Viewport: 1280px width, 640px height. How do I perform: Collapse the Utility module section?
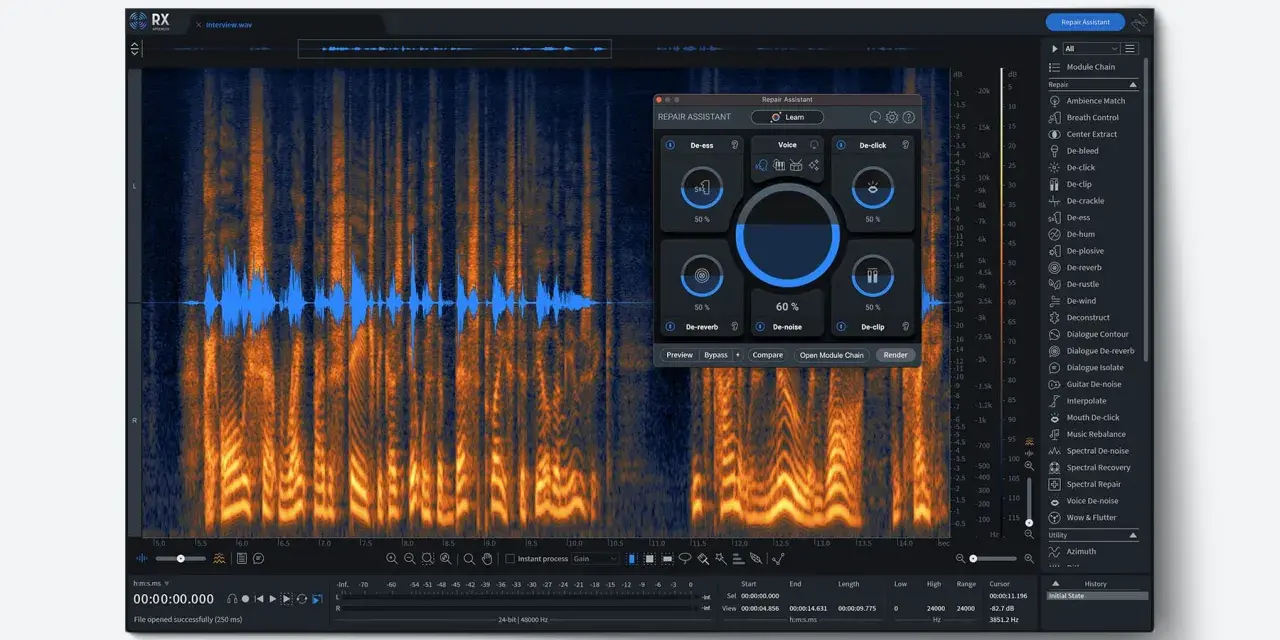click(1133, 535)
